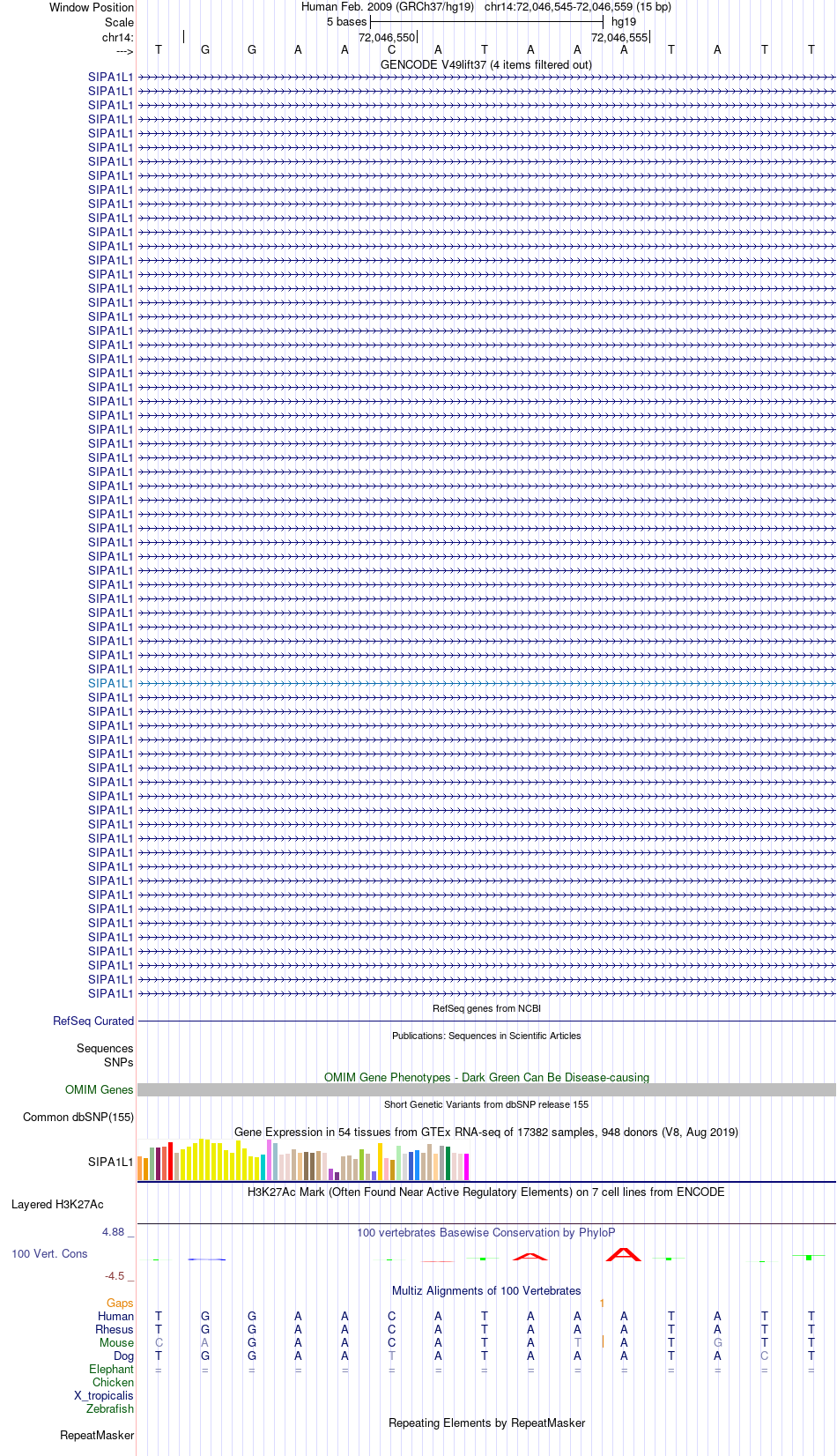Image resolution: width=837 pixels, height=1456 pixels.
Task: Open RefSeq genes from NCBI track title
Action: pyautogui.click(x=486, y=1008)
